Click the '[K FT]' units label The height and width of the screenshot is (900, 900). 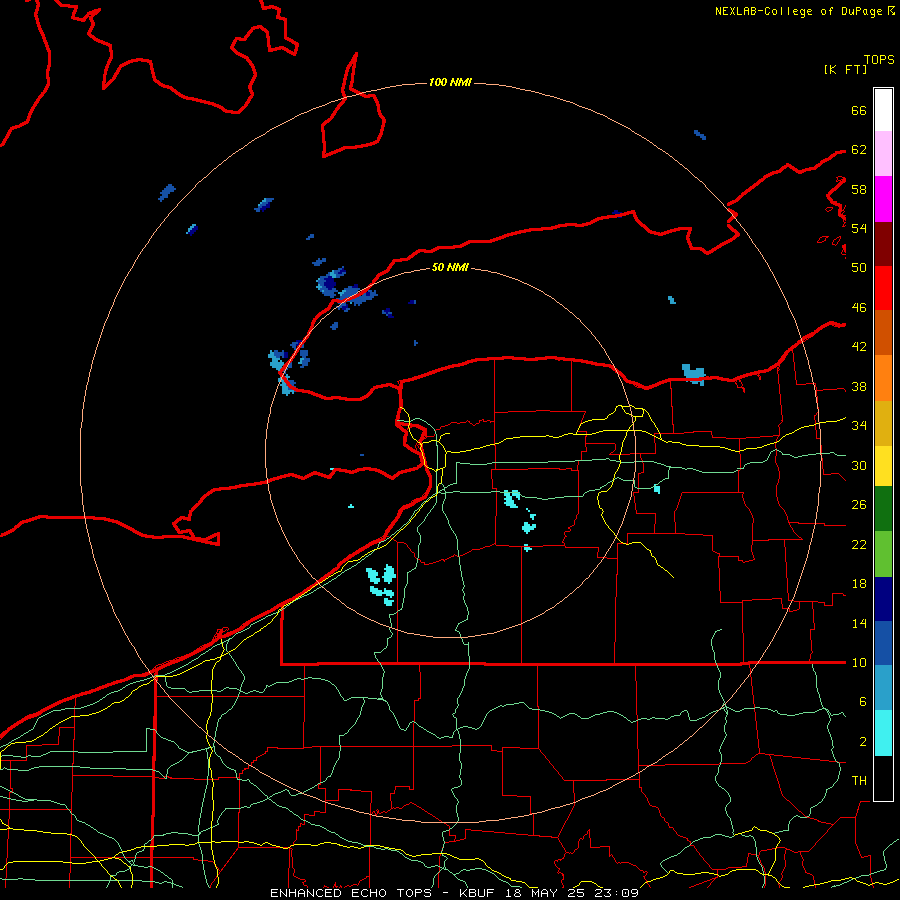point(845,70)
